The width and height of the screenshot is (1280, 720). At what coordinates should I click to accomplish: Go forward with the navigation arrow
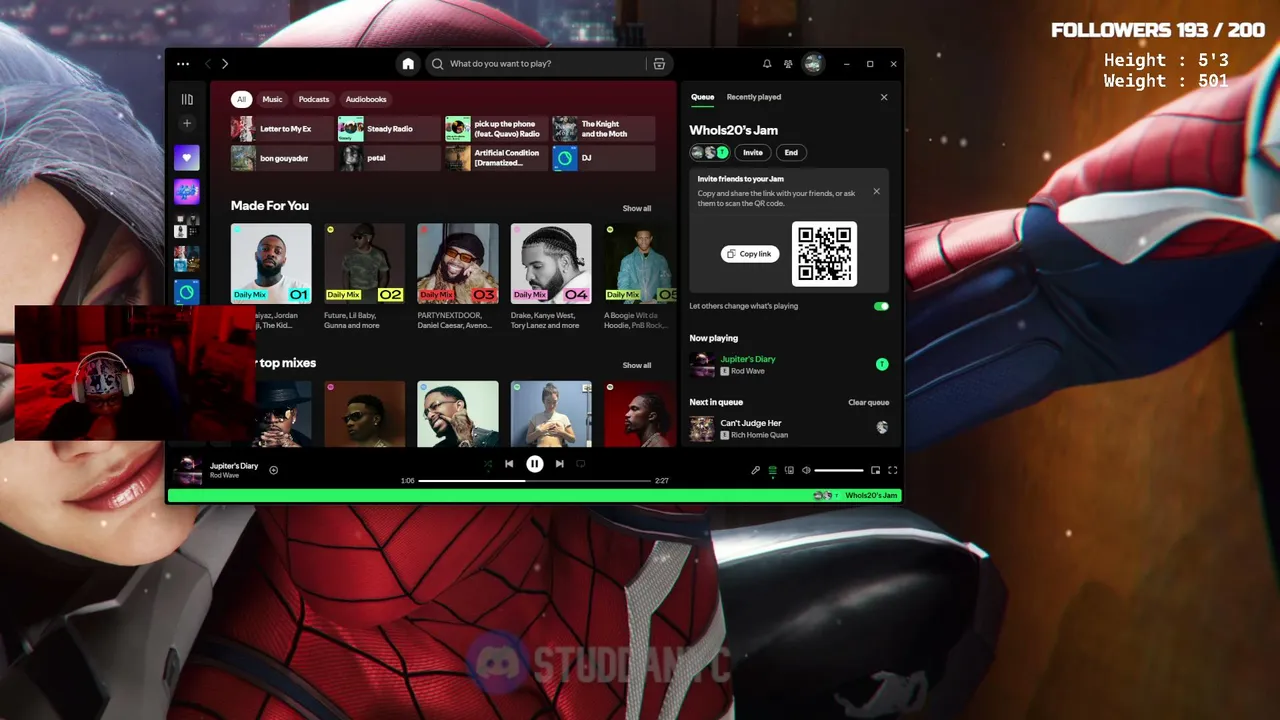pyautogui.click(x=225, y=64)
